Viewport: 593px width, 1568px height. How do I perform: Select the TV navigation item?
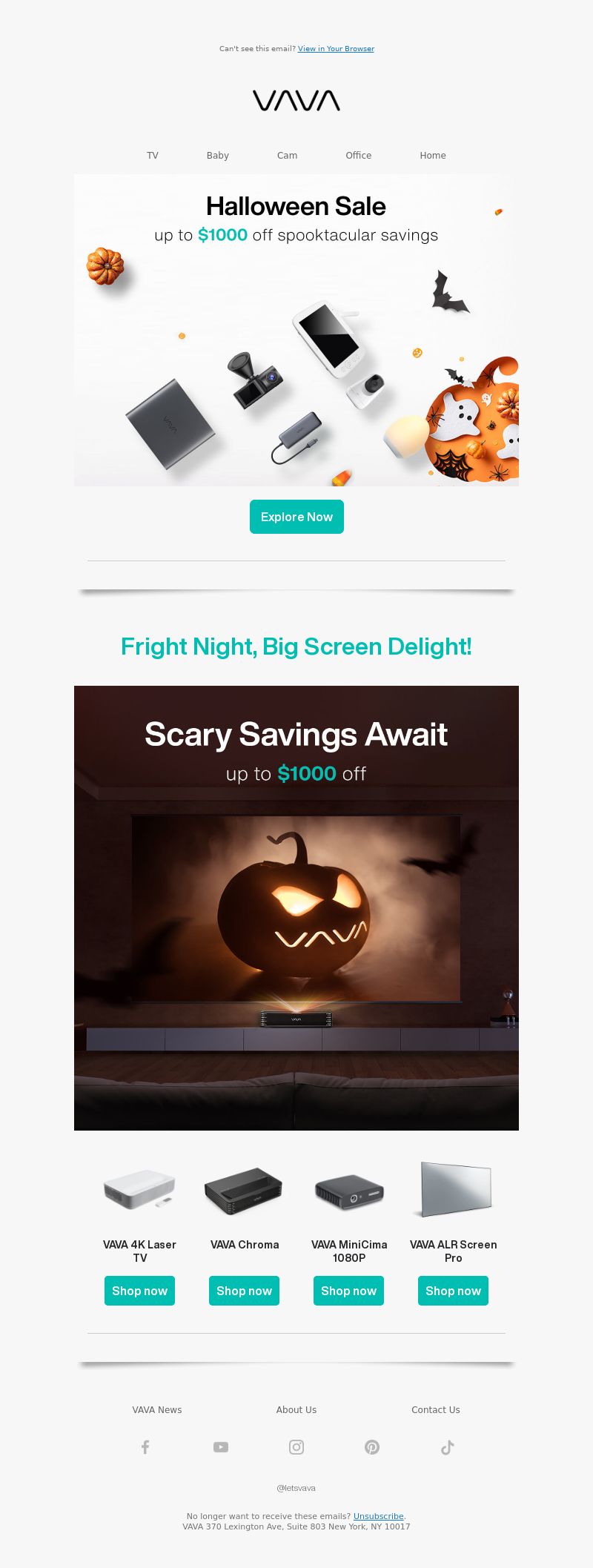[153, 156]
